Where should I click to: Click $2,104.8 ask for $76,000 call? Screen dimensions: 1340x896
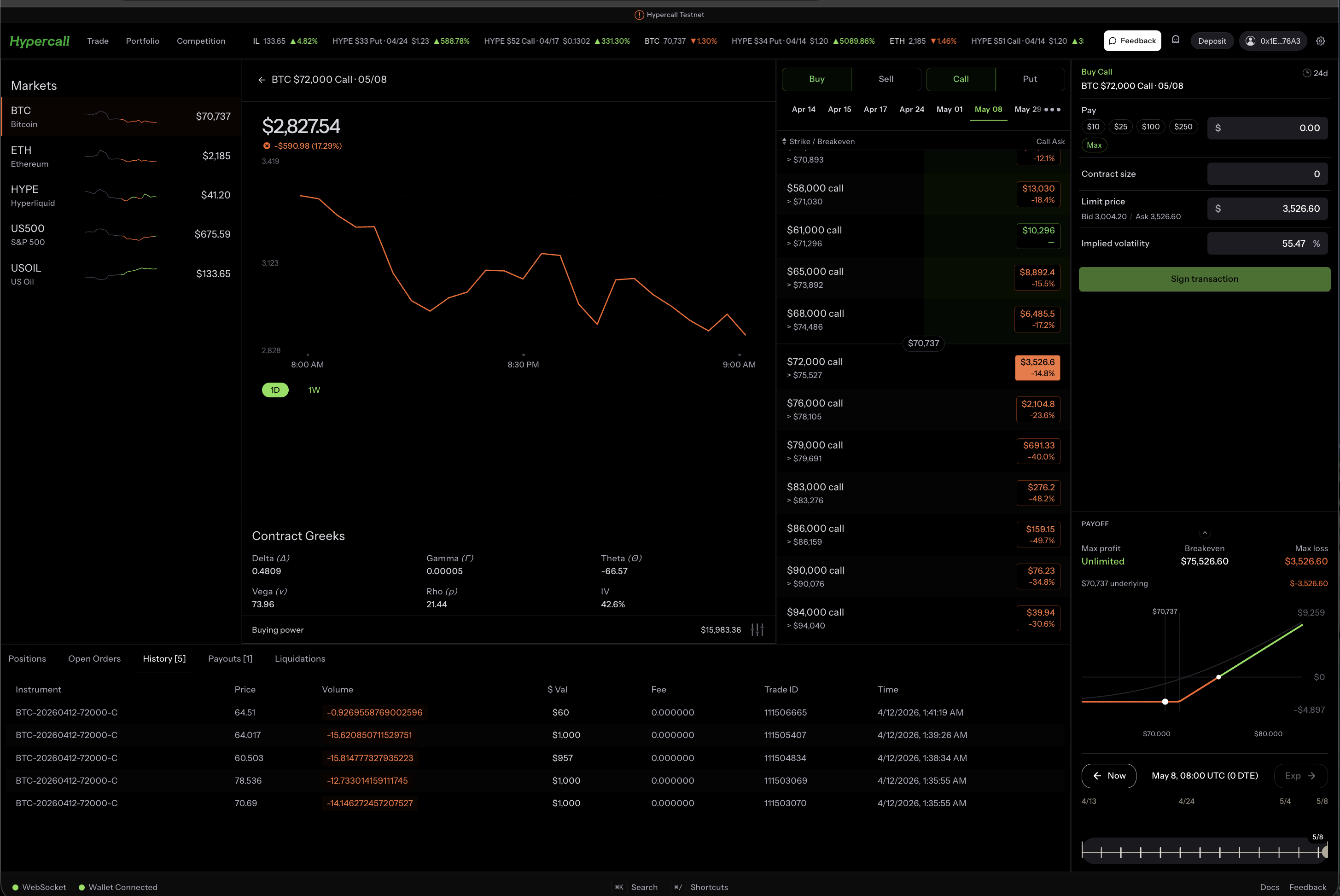[1038, 409]
